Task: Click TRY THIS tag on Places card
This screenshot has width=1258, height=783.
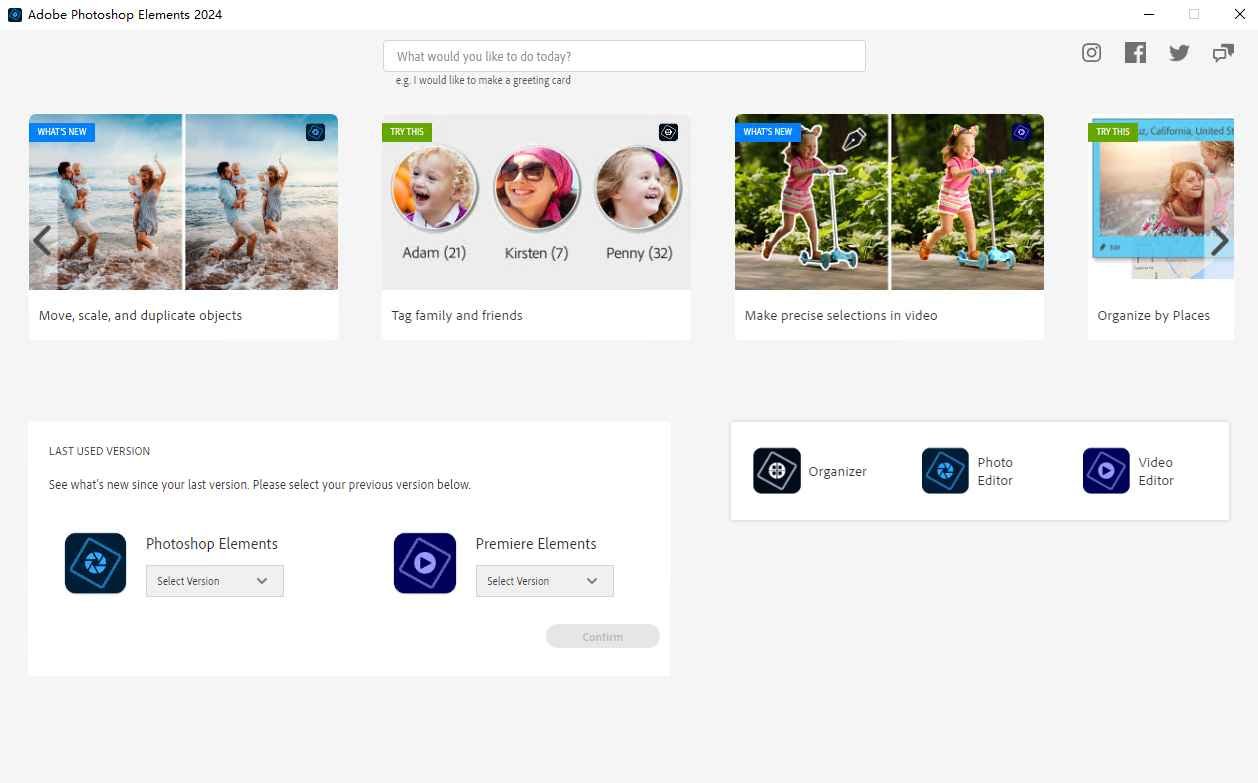Action: 1113,132
